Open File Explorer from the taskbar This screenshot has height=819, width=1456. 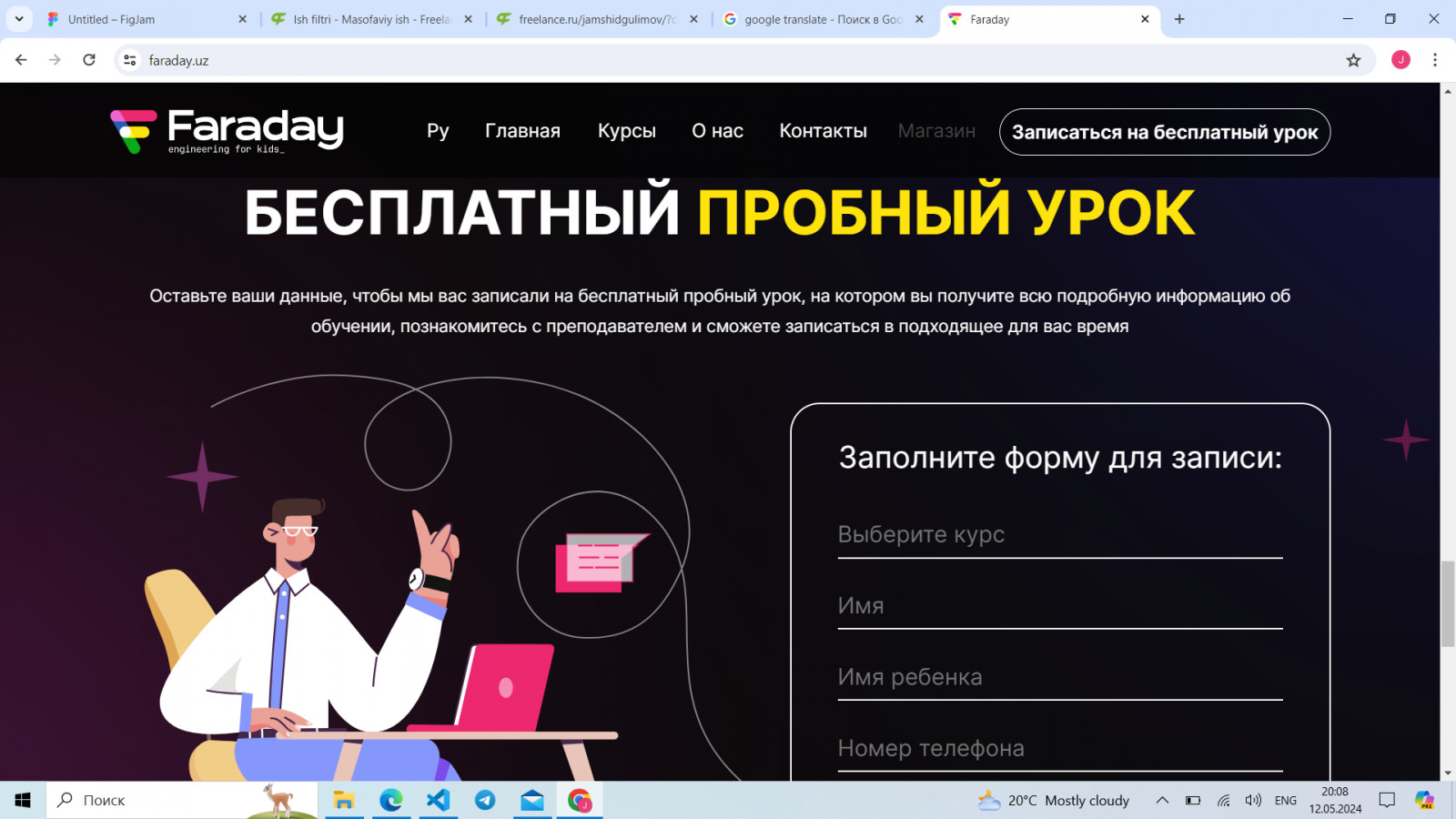[344, 800]
